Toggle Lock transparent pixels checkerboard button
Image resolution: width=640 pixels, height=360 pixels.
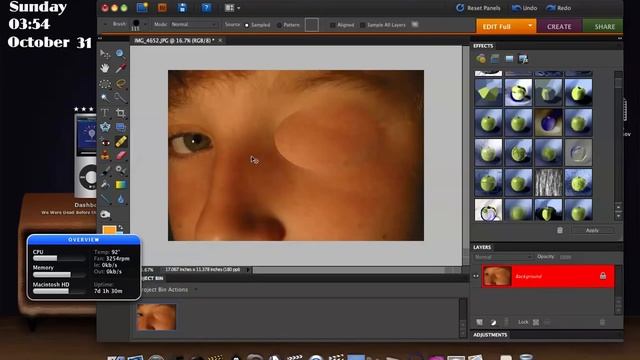[x=536, y=322]
